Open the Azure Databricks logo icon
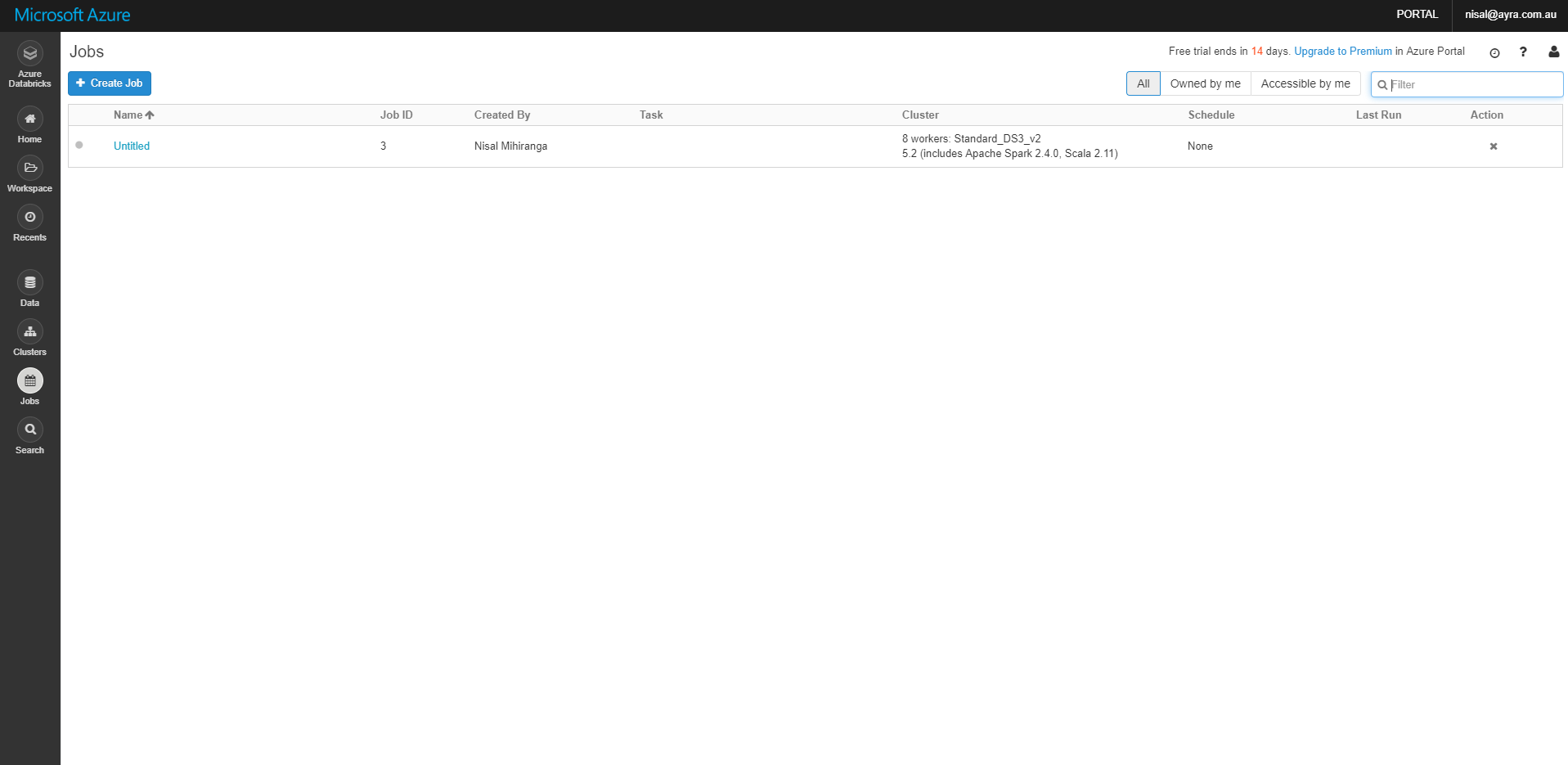Screen dimensions: 1568x765 coord(30,54)
